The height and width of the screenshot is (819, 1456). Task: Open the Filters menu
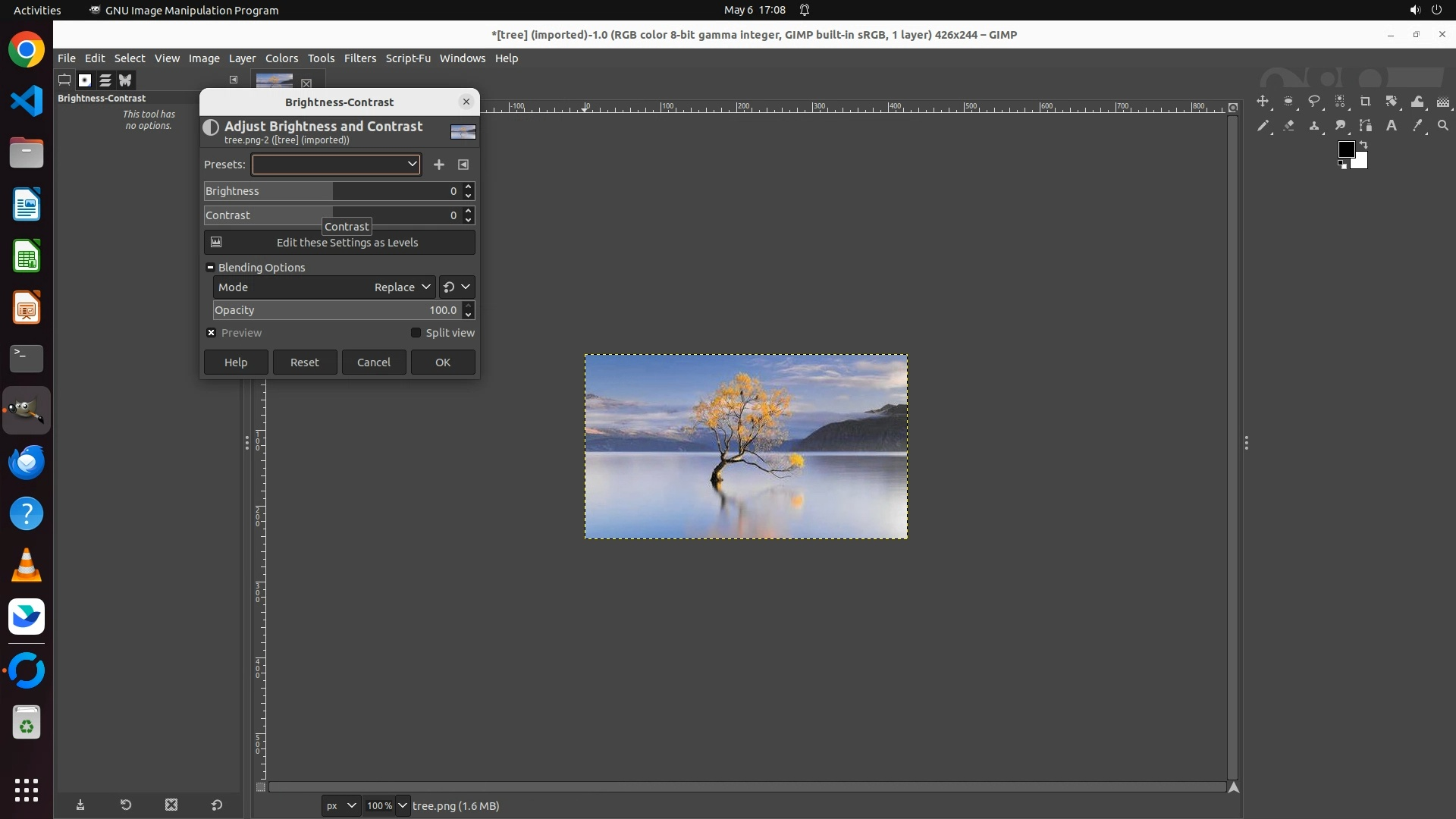(x=359, y=58)
